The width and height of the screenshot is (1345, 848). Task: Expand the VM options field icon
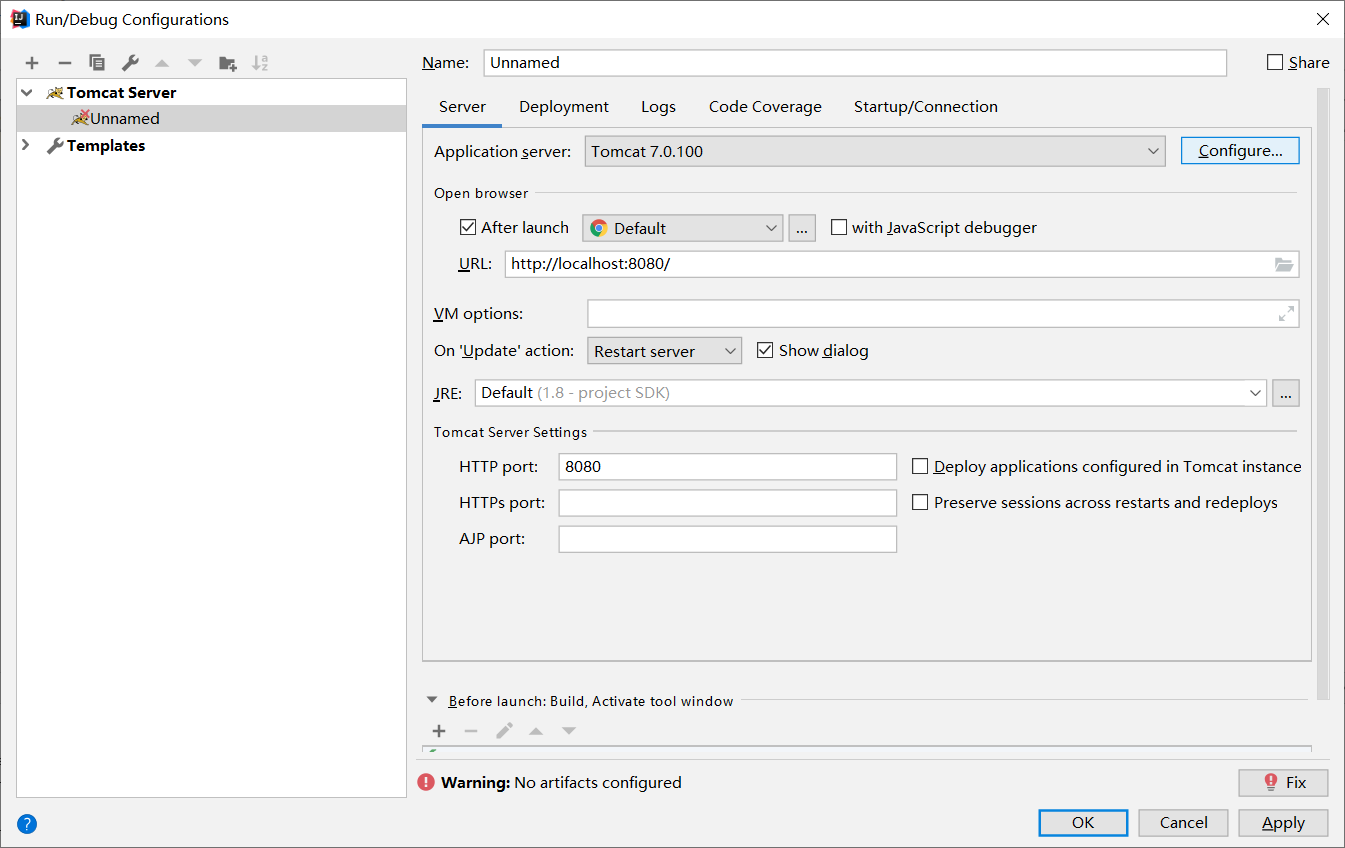pyautogui.click(x=1286, y=314)
